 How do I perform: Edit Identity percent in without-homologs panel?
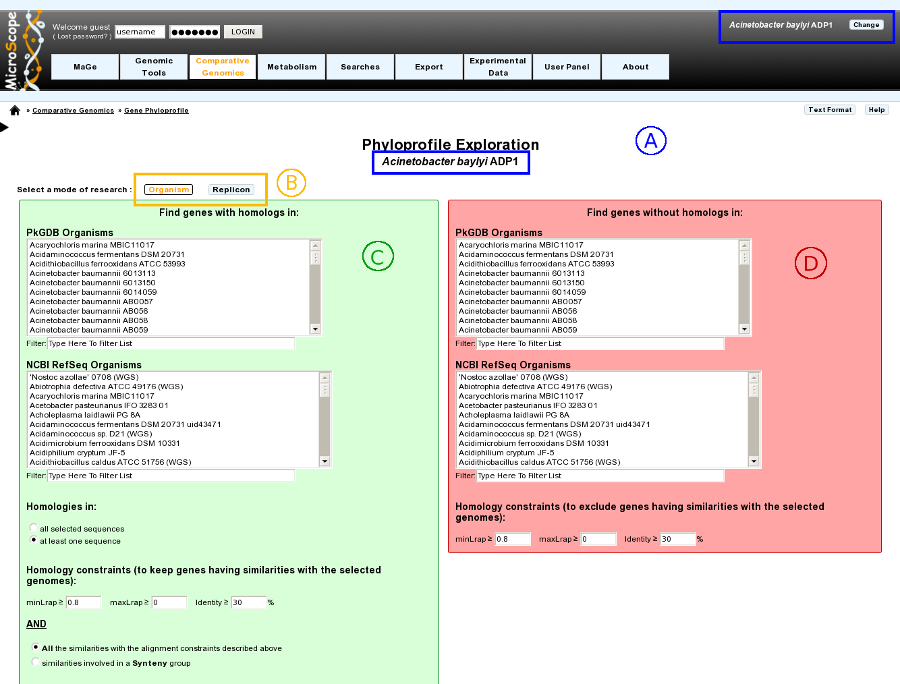click(678, 539)
